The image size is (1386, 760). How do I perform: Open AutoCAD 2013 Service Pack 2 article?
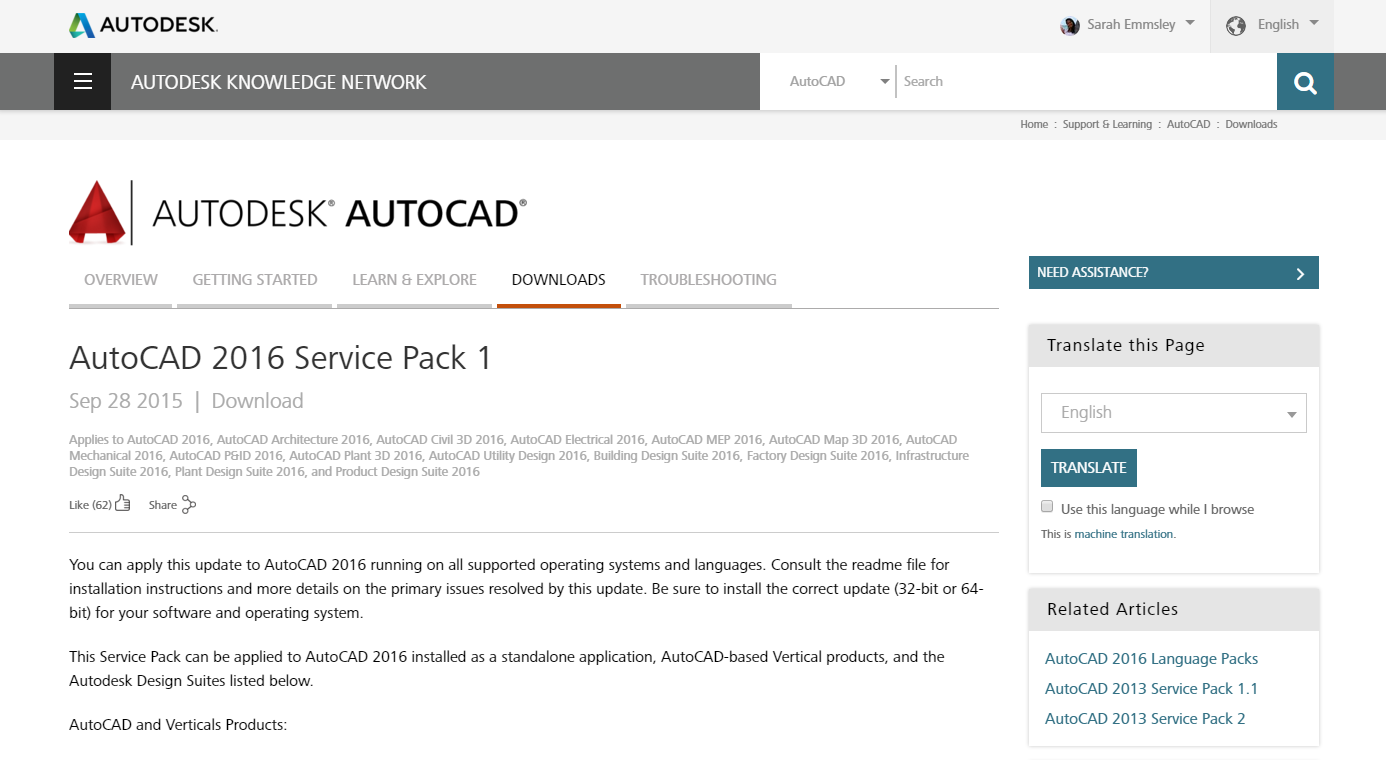1145,719
